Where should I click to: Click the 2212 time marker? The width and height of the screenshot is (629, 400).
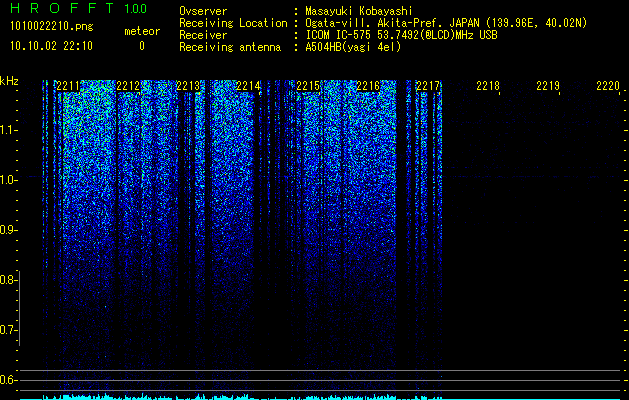pyautogui.click(x=128, y=85)
